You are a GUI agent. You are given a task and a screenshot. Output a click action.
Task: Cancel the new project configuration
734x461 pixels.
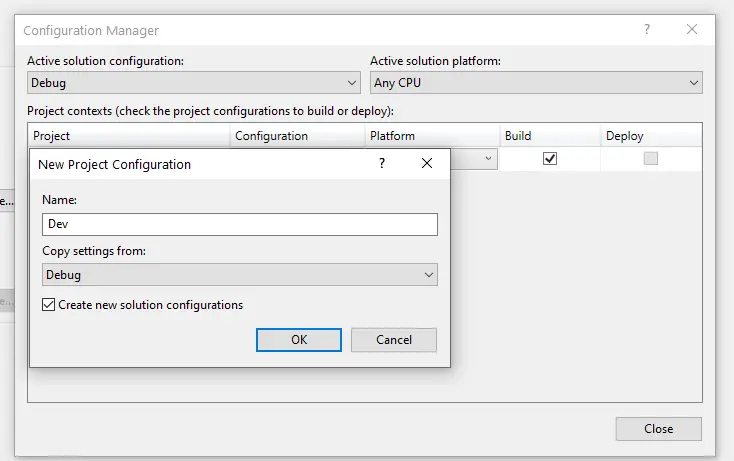point(394,340)
